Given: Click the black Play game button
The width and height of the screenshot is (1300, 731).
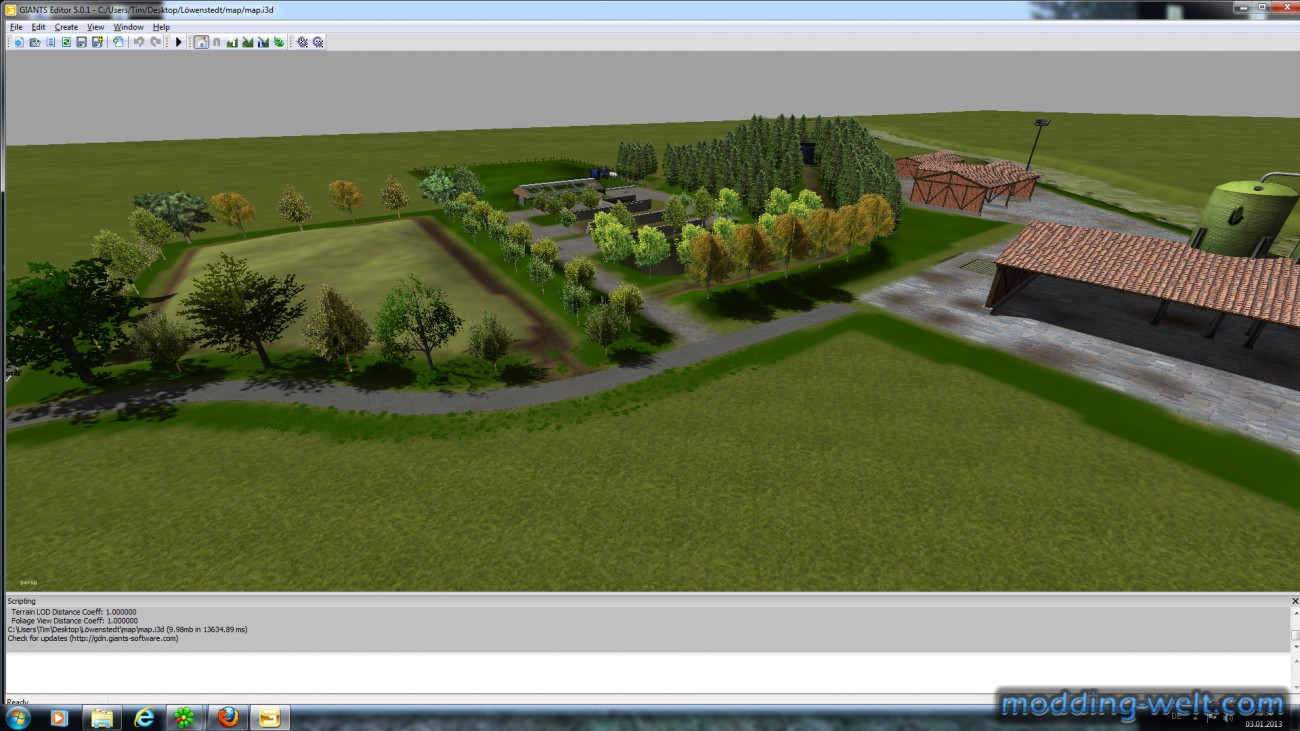Looking at the screenshot, I should [x=179, y=42].
